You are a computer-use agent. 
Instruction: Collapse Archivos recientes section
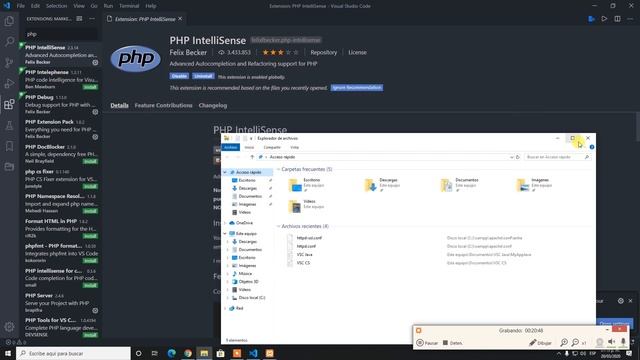point(279,226)
